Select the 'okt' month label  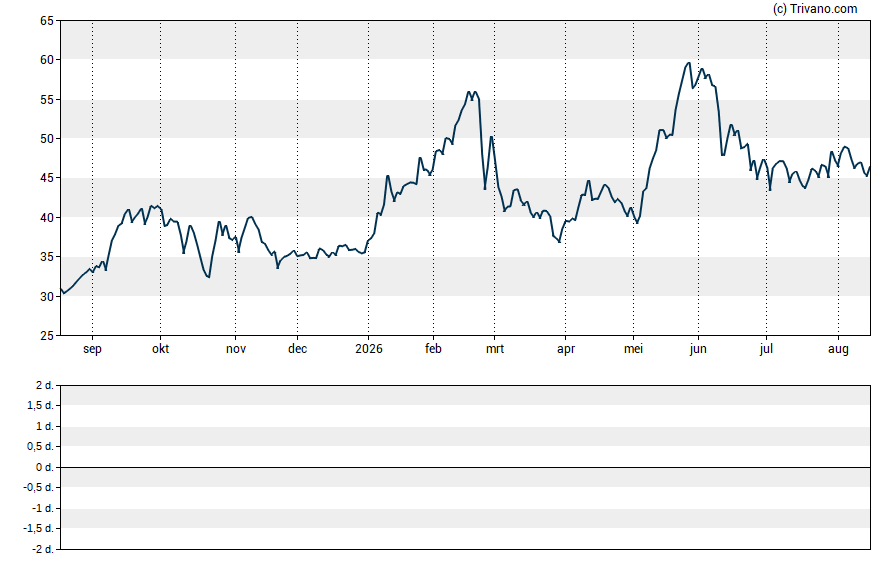160,349
